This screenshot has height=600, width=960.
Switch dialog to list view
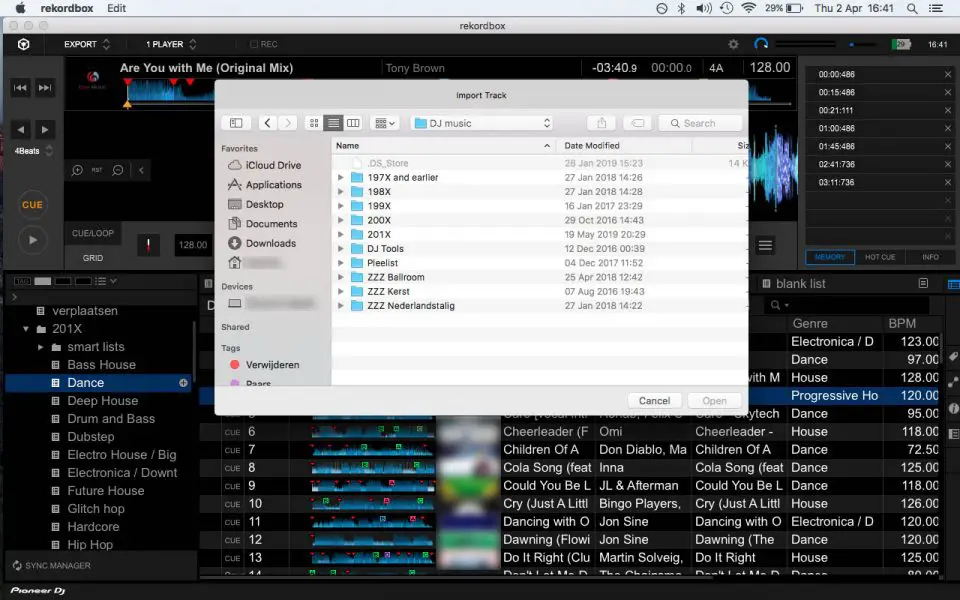333,123
